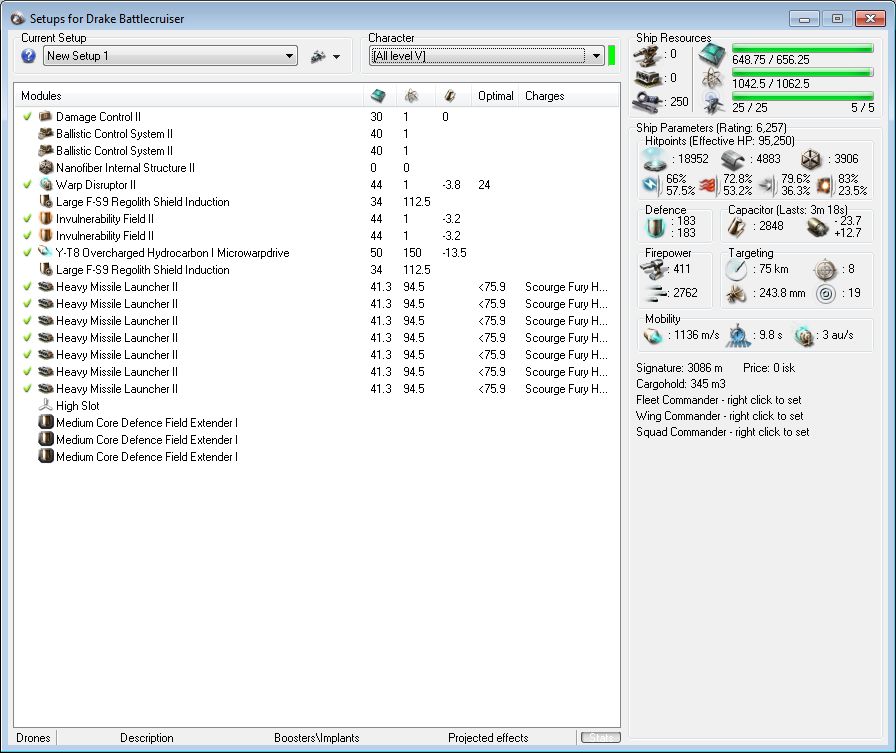Toggle the second Invulnerability Field II checkmark

(x=27, y=235)
